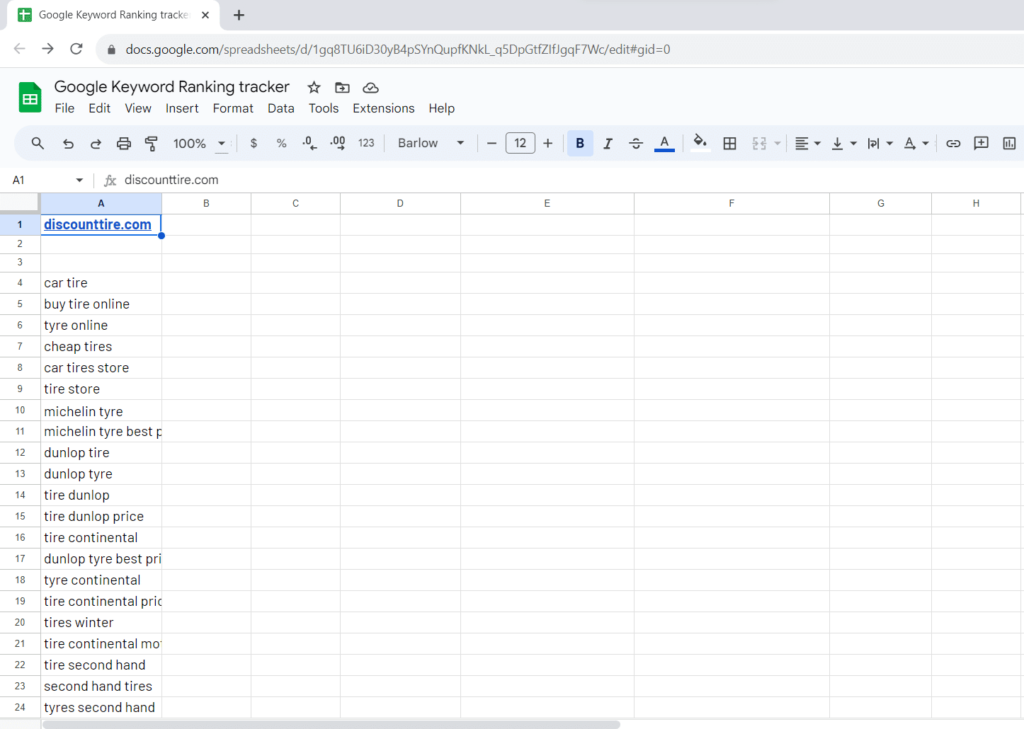Redo the last action
Screen dimensions: 1024x729
pos(95,144)
